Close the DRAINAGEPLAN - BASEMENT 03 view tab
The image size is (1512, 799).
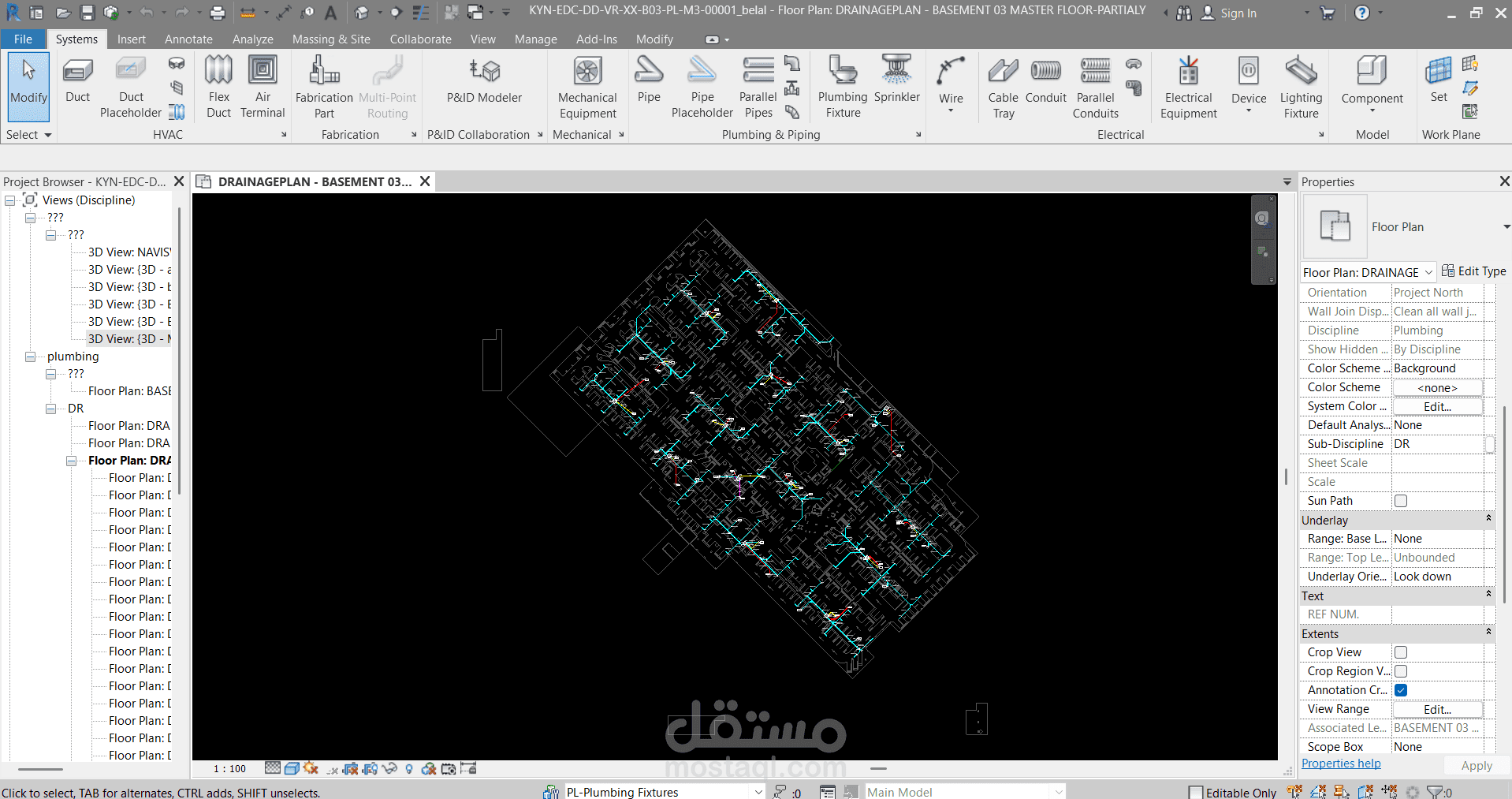point(425,181)
